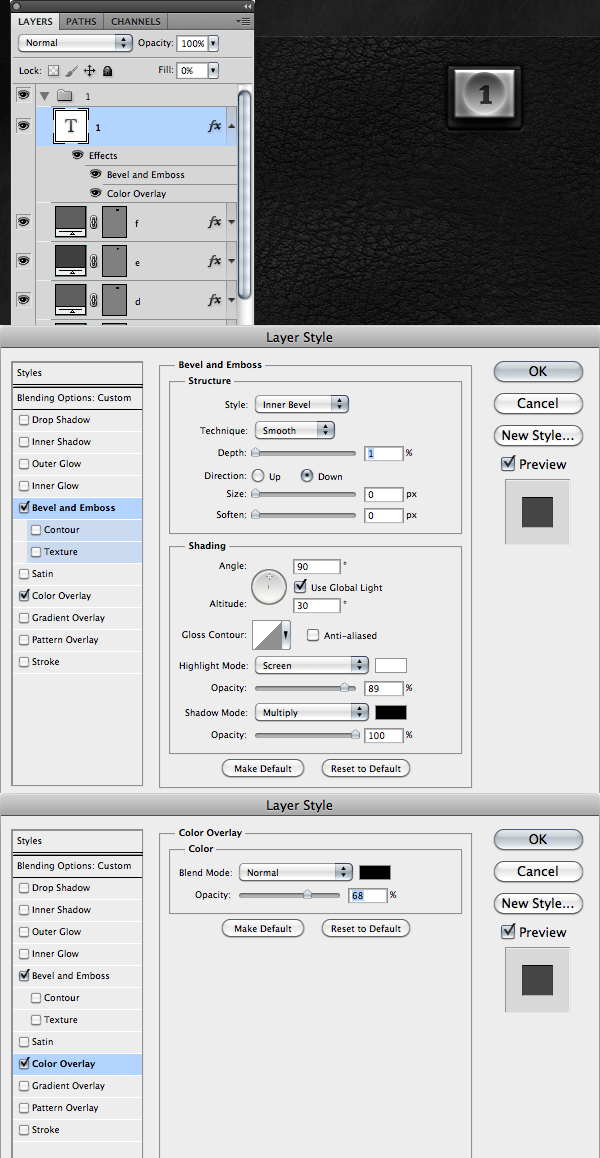Hide layer d with its eye icon
This screenshot has width=600, height=1158.
point(24,299)
